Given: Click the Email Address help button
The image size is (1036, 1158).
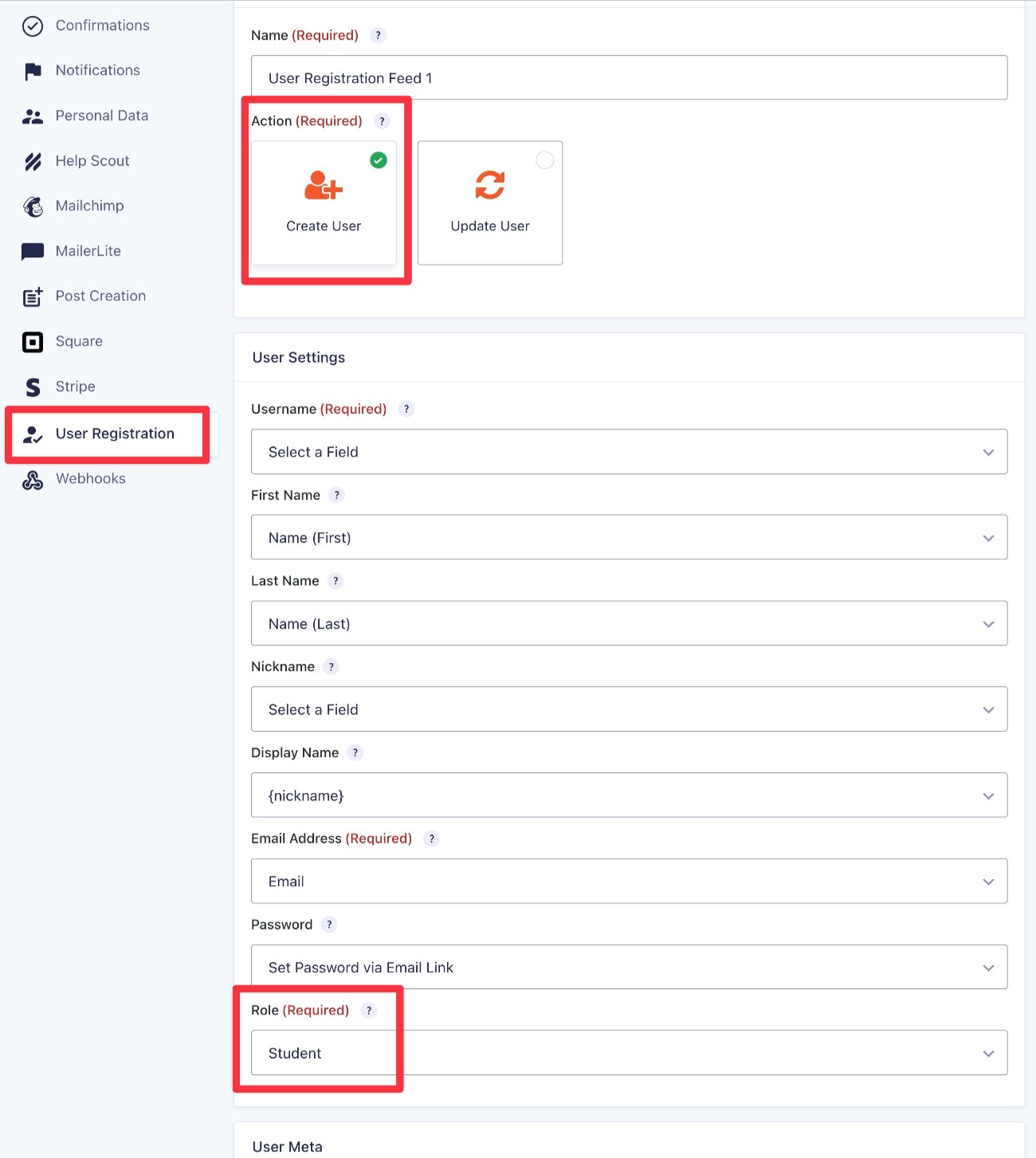Looking at the screenshot, I should tap(431, 838).
